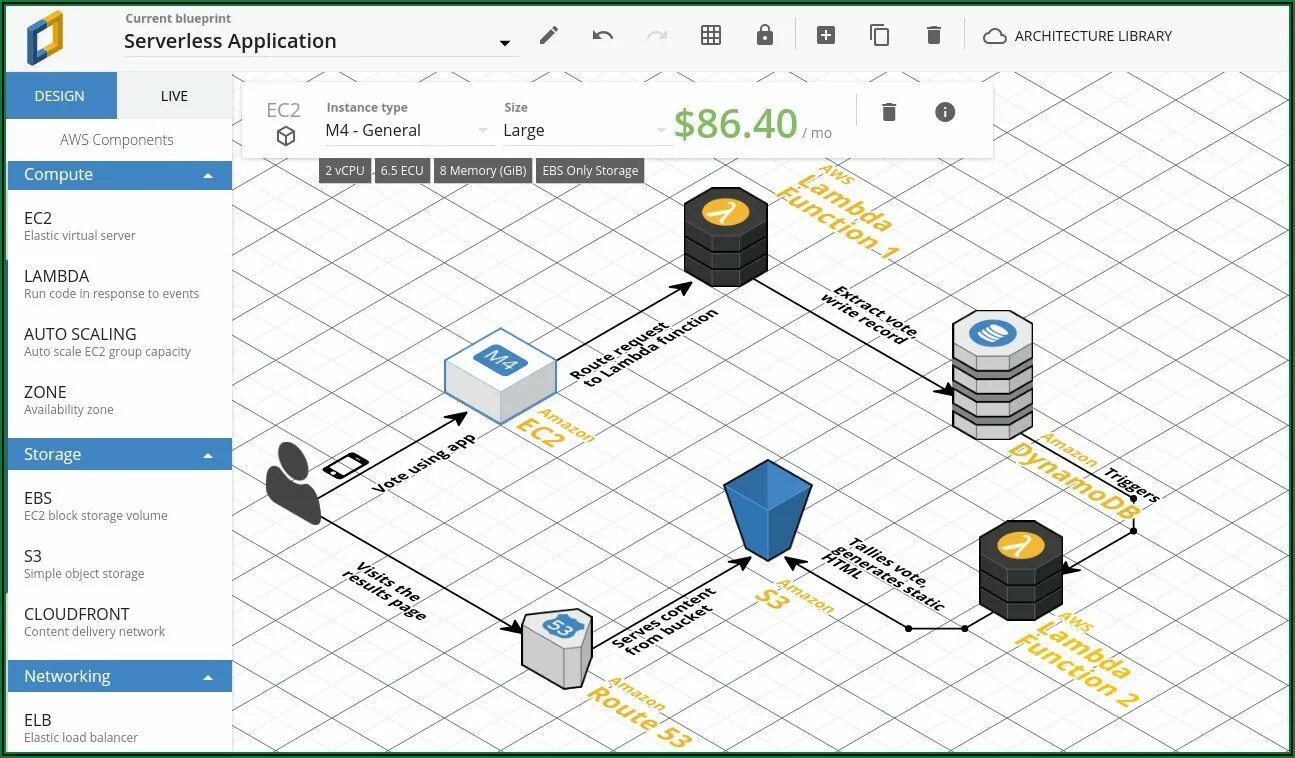The image size is (1295, 758).
Task: Select CLOUDFRONT component in sidebar
Action: click(120, 622)
